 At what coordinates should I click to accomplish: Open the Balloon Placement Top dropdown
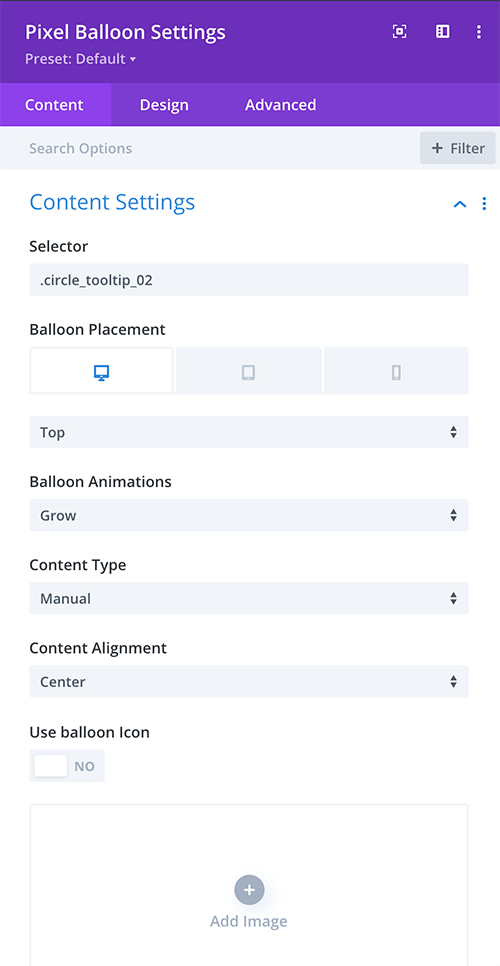click(x=249, y=432)
